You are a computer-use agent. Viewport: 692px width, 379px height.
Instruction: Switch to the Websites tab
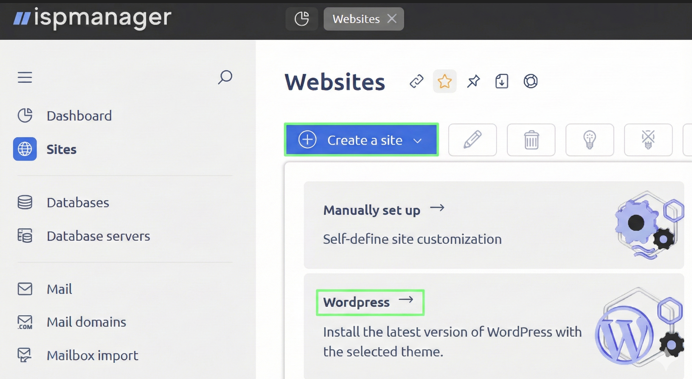click(x=356, y=19)
